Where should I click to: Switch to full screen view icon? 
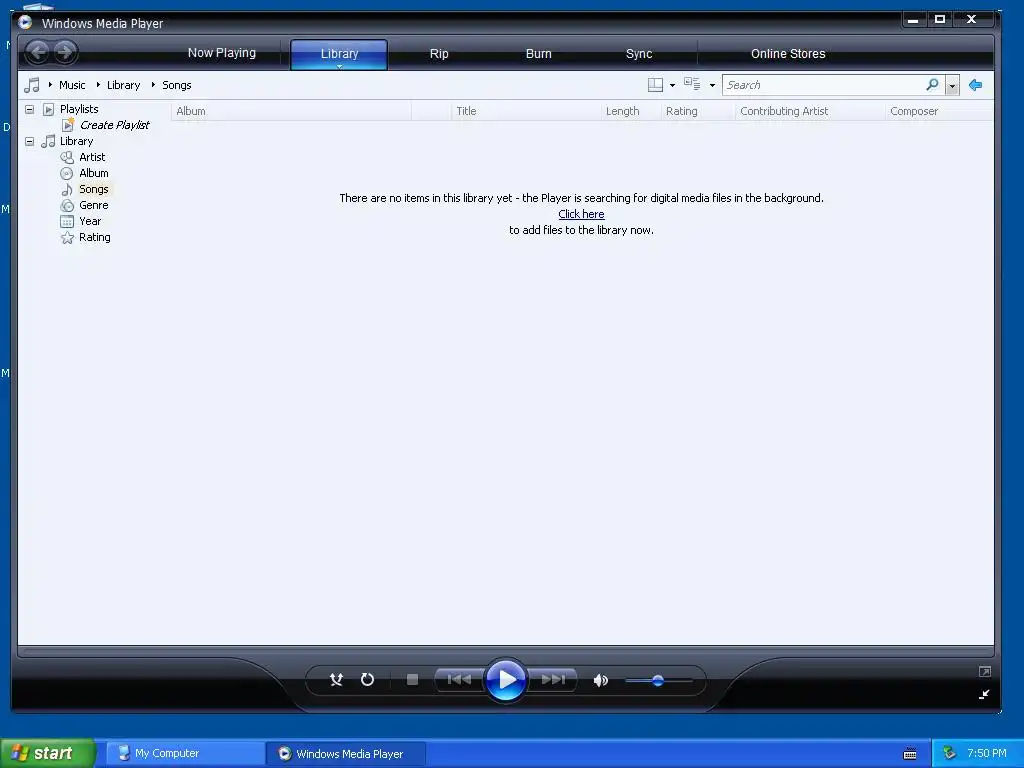(x=985, y=671)
